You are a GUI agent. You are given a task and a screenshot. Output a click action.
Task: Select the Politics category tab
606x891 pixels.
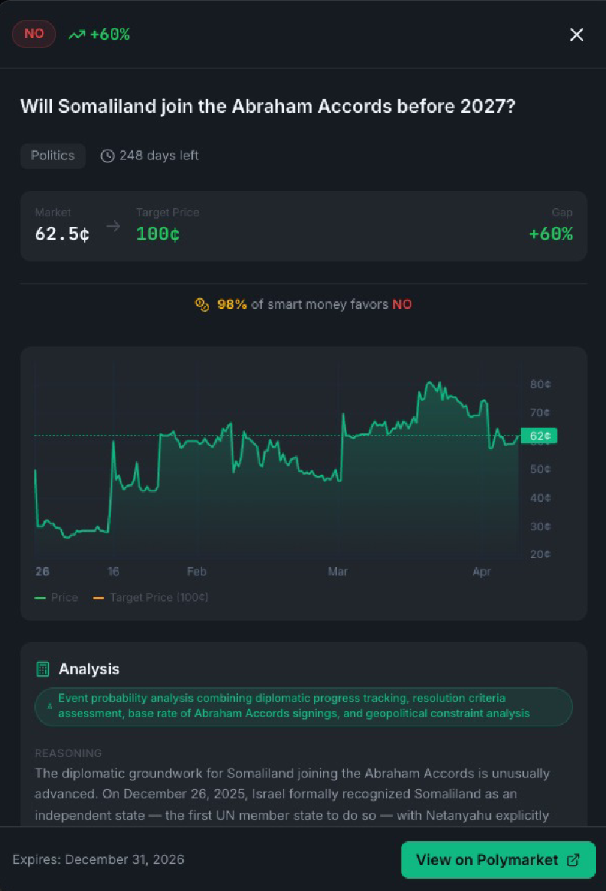tap(52, 156)
